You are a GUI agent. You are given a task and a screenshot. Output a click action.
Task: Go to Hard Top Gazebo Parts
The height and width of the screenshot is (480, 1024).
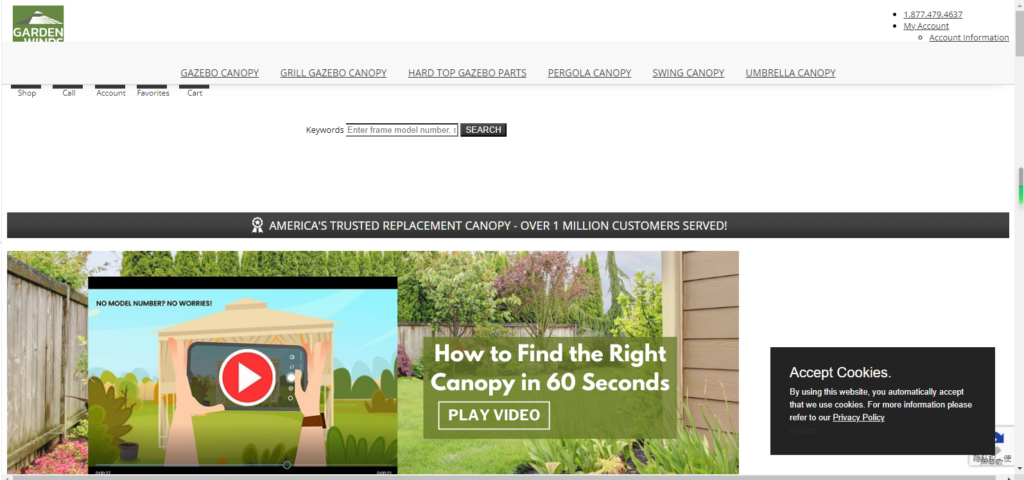pos(467,73)
